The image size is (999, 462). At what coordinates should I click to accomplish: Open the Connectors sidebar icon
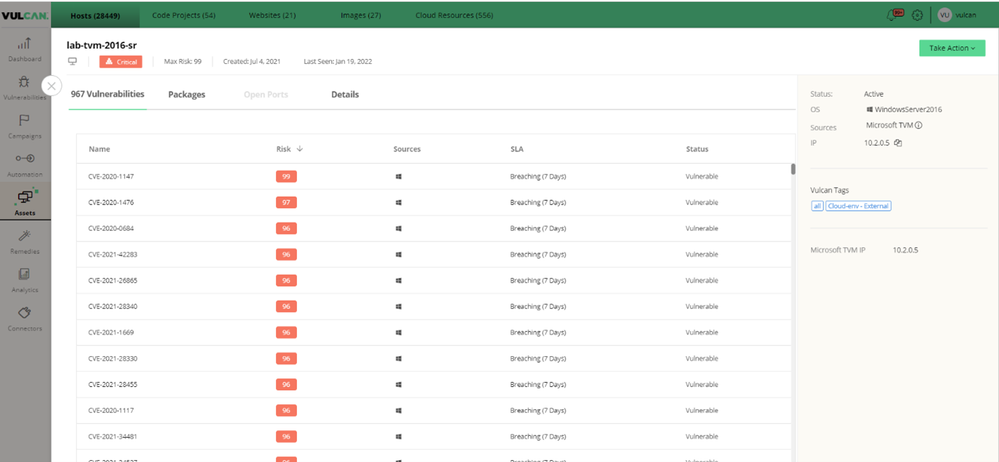tap(25, 313)
